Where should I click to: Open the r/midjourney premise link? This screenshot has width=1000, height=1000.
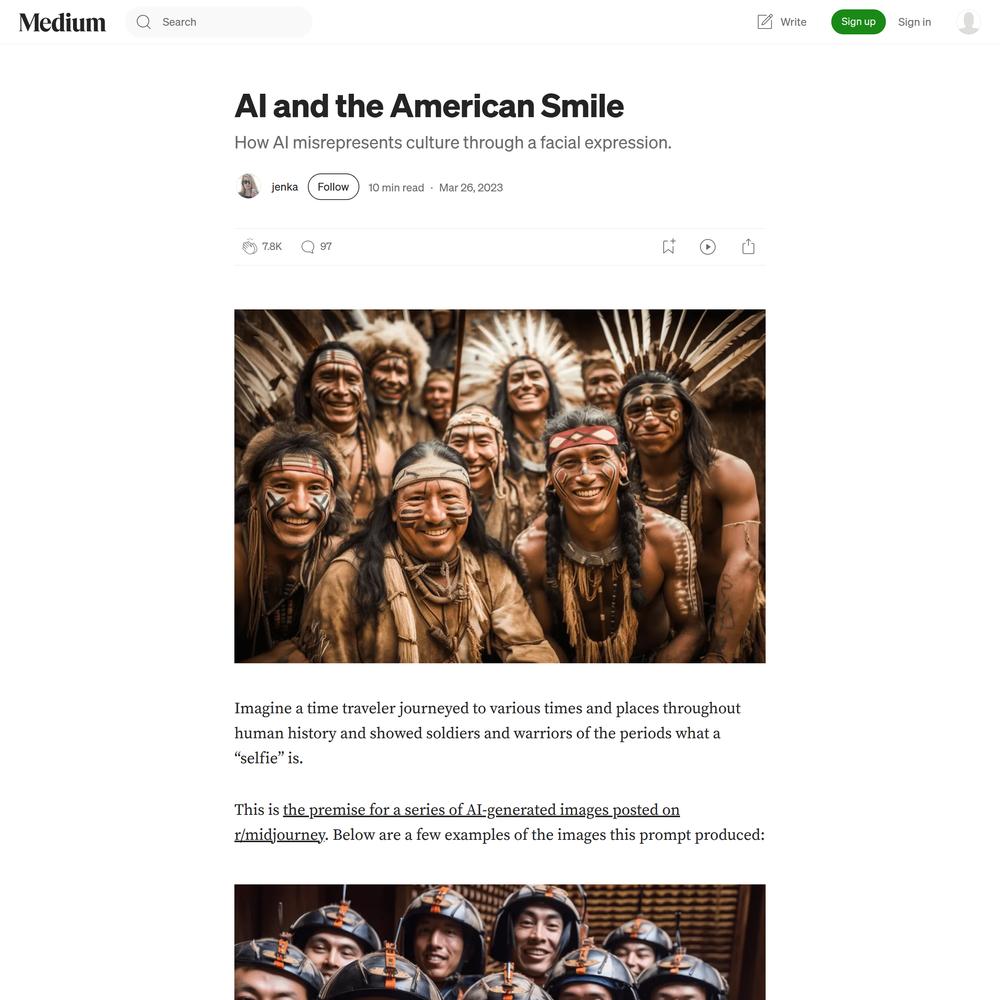click(x=457, y=822)
